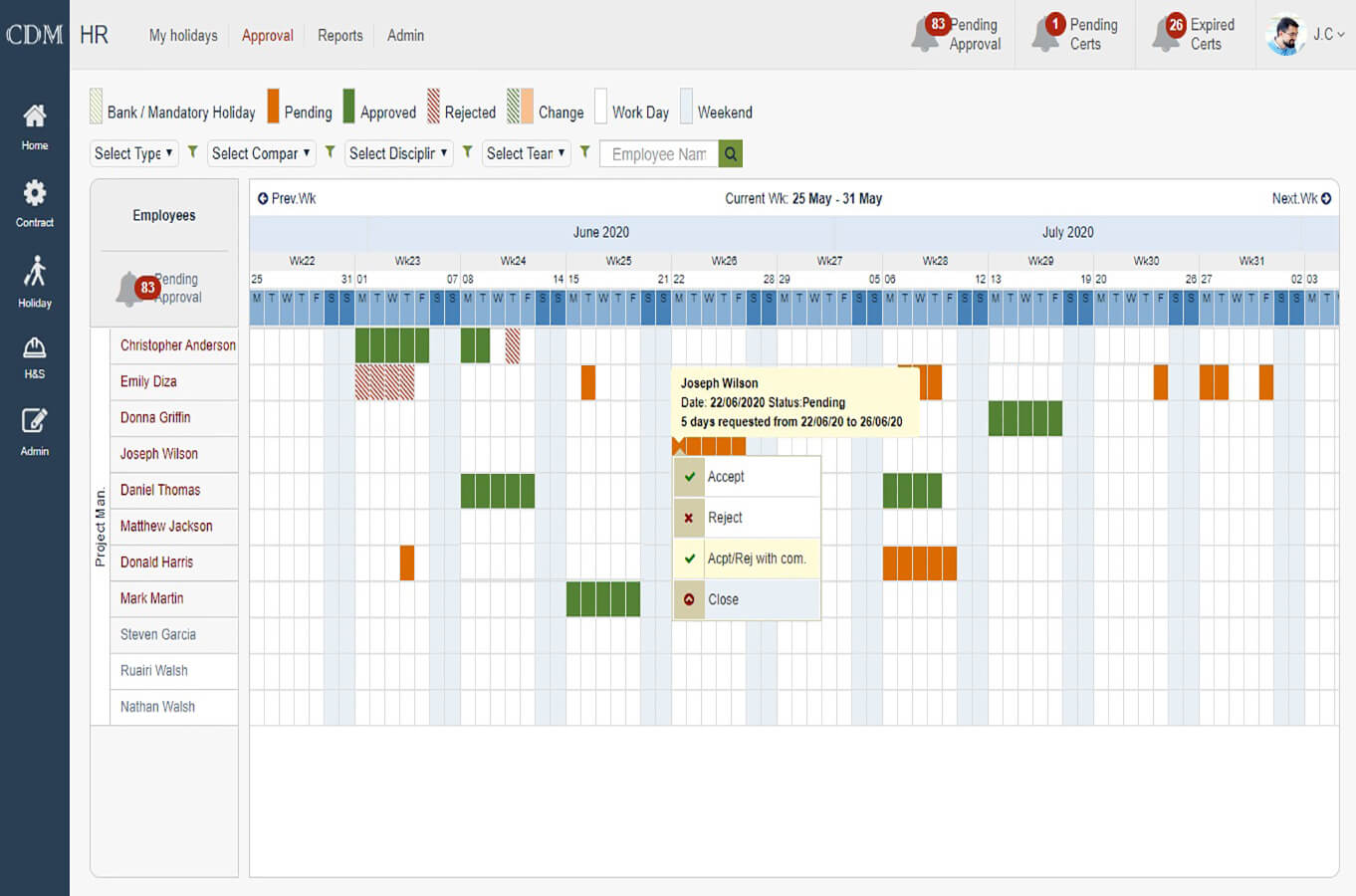
Task: Expand the Select Type dropdown
Action: [133, 153]
